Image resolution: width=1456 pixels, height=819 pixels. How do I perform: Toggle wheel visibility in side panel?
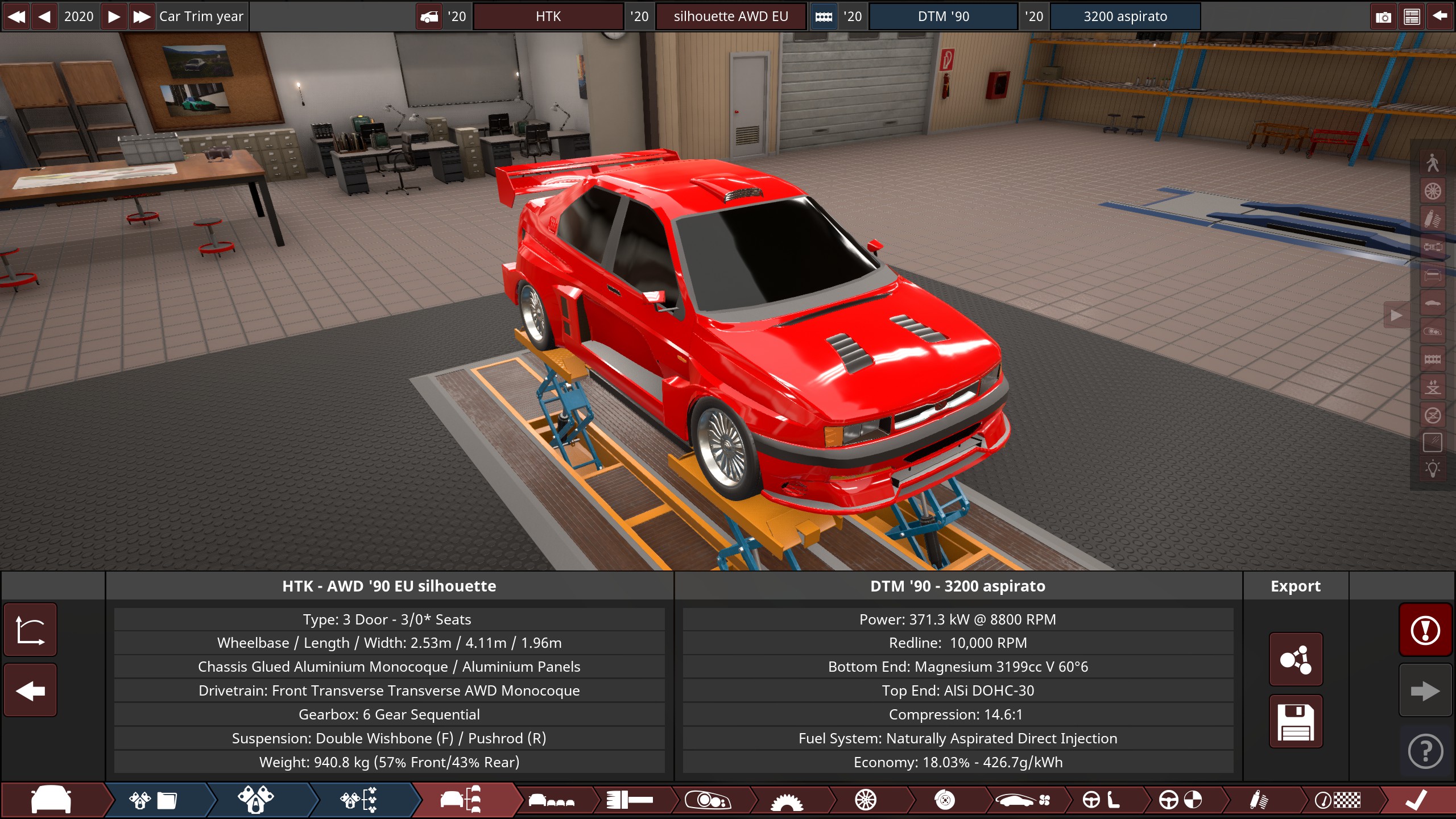coord(1433,191)
